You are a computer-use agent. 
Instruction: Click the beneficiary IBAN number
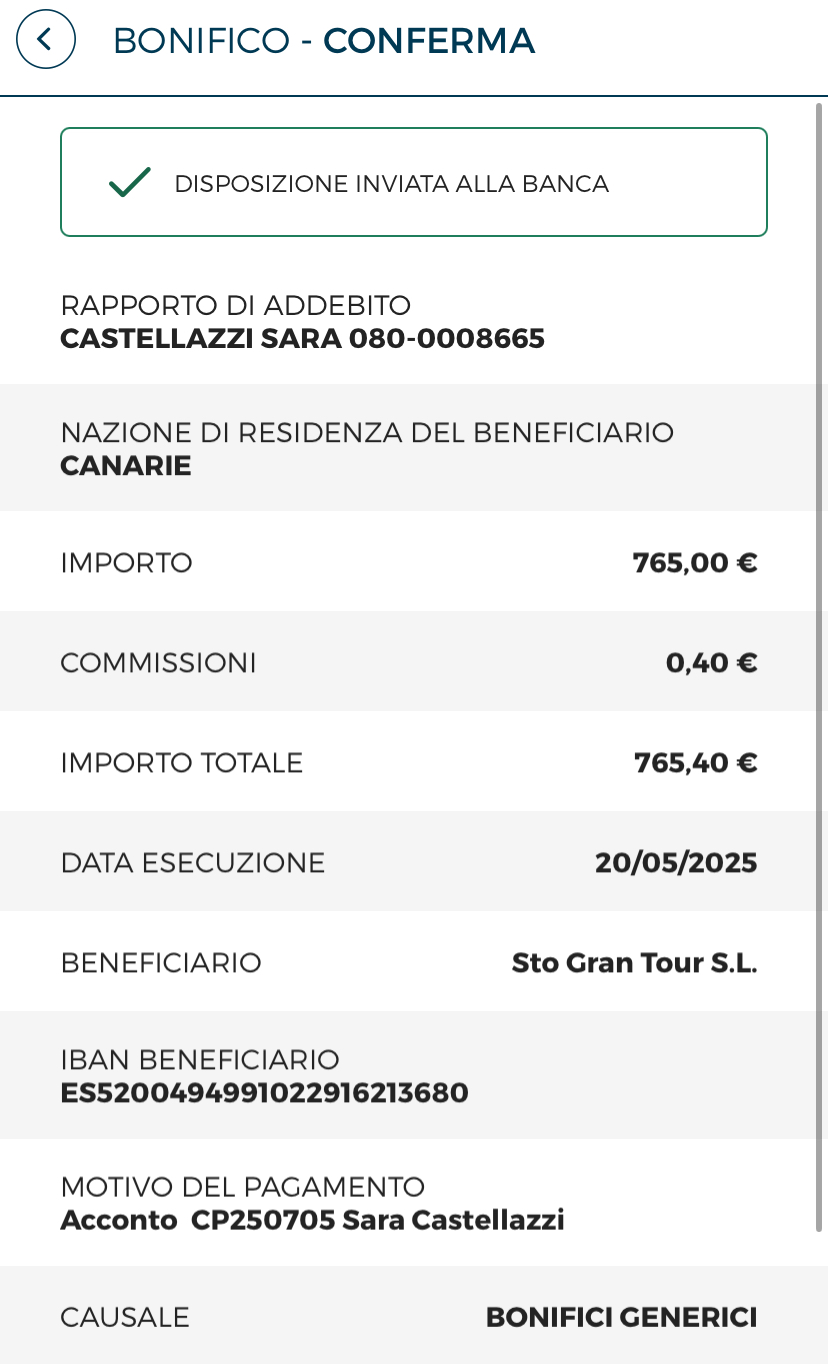tap(265, 1093)
